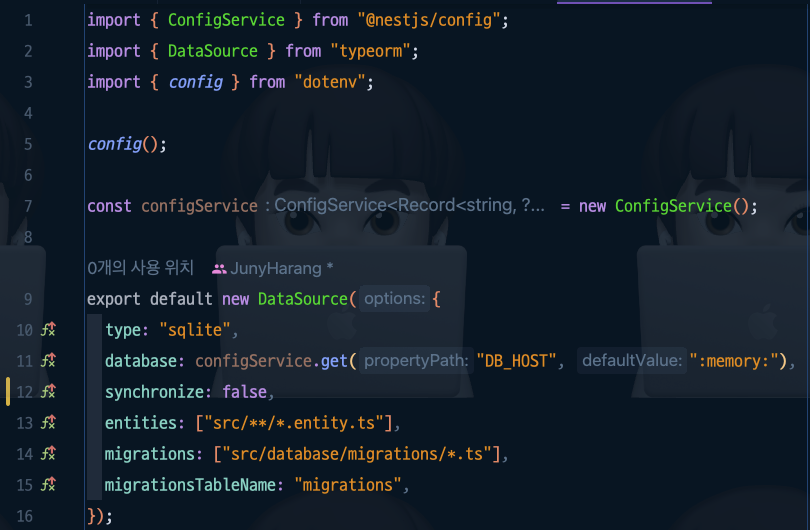Click line number 16 in the gutter
Screen dimensions: 810x530
[24, 516]
